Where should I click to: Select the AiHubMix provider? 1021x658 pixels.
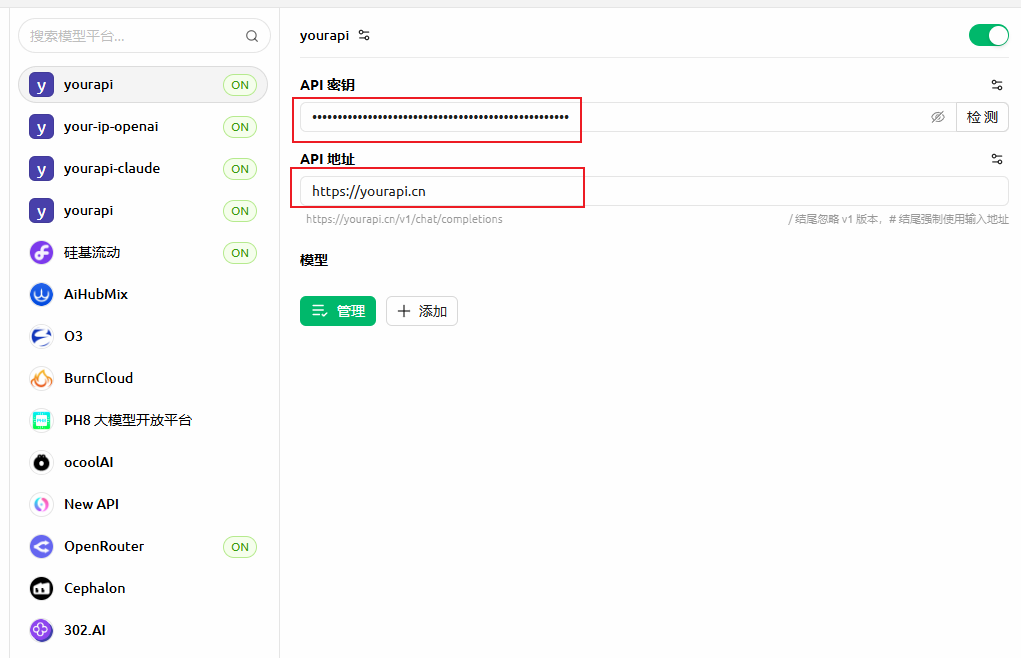[x=143, y=294]
